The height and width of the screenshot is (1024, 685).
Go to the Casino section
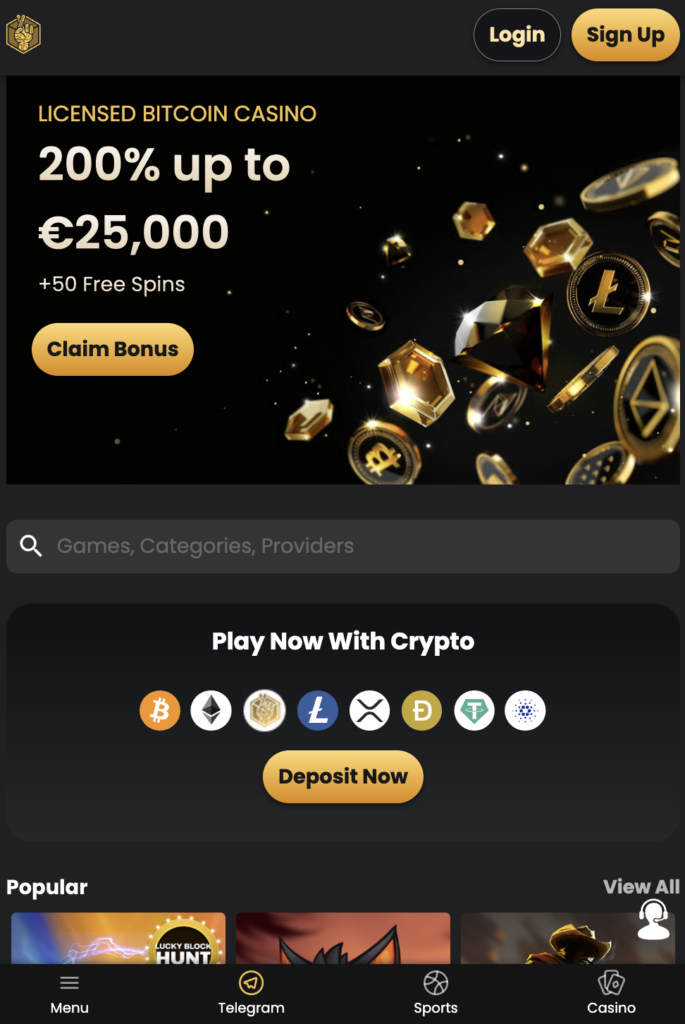[x=611, y=994]
